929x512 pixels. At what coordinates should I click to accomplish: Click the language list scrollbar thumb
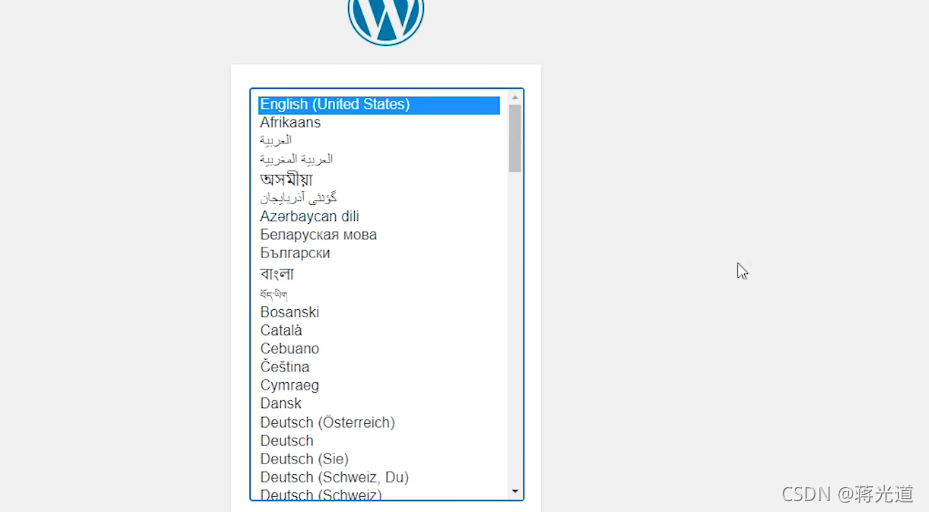[515, 139]
